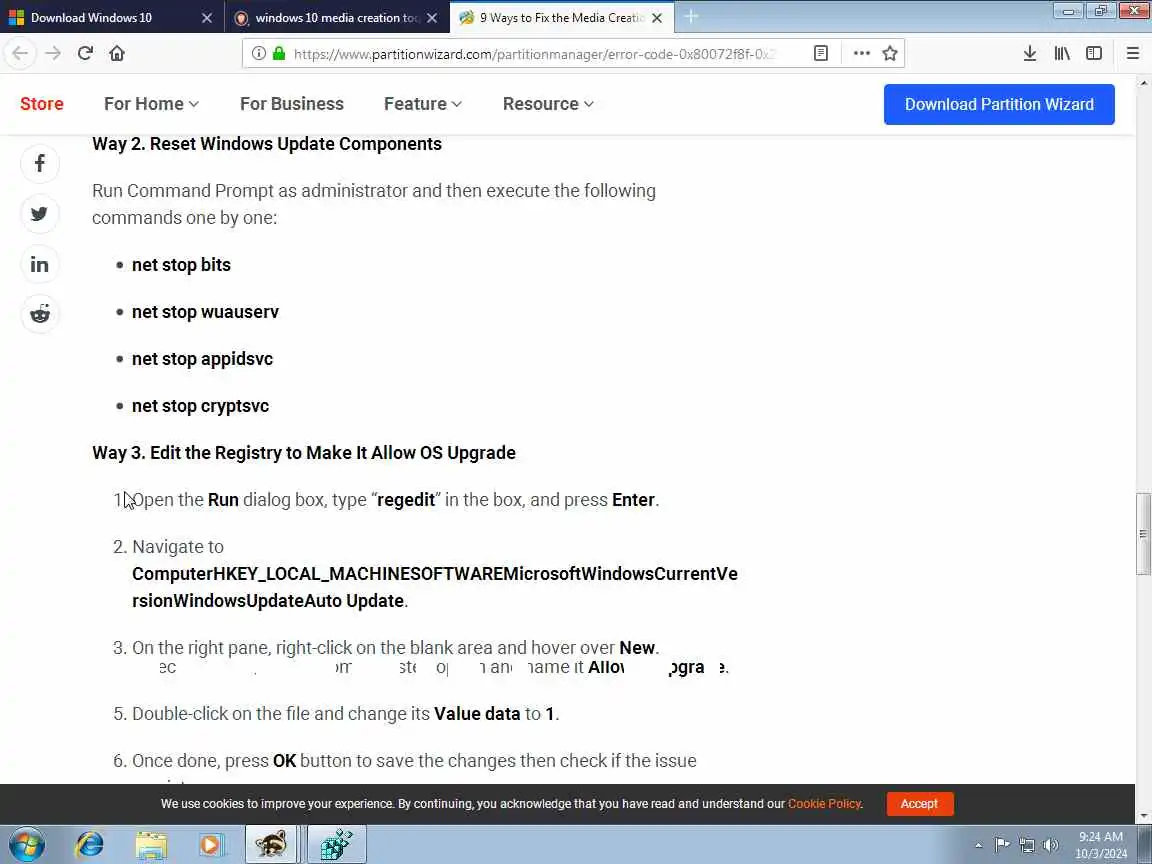The height and width of the screenshot is (864, 1152).
Task: Open the Cookie Policy link
Action: pos(824,804)
